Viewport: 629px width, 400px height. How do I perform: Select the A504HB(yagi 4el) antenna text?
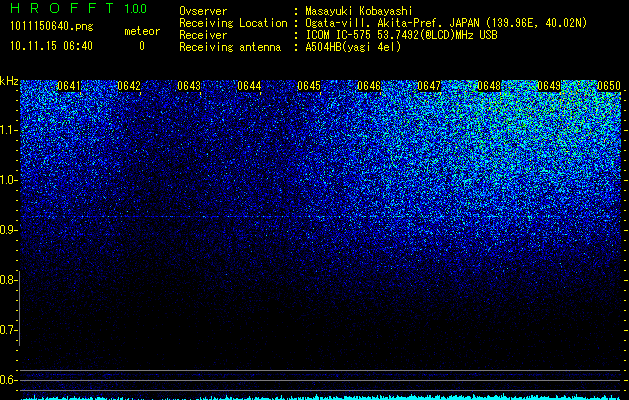click(x=353, y=47)
